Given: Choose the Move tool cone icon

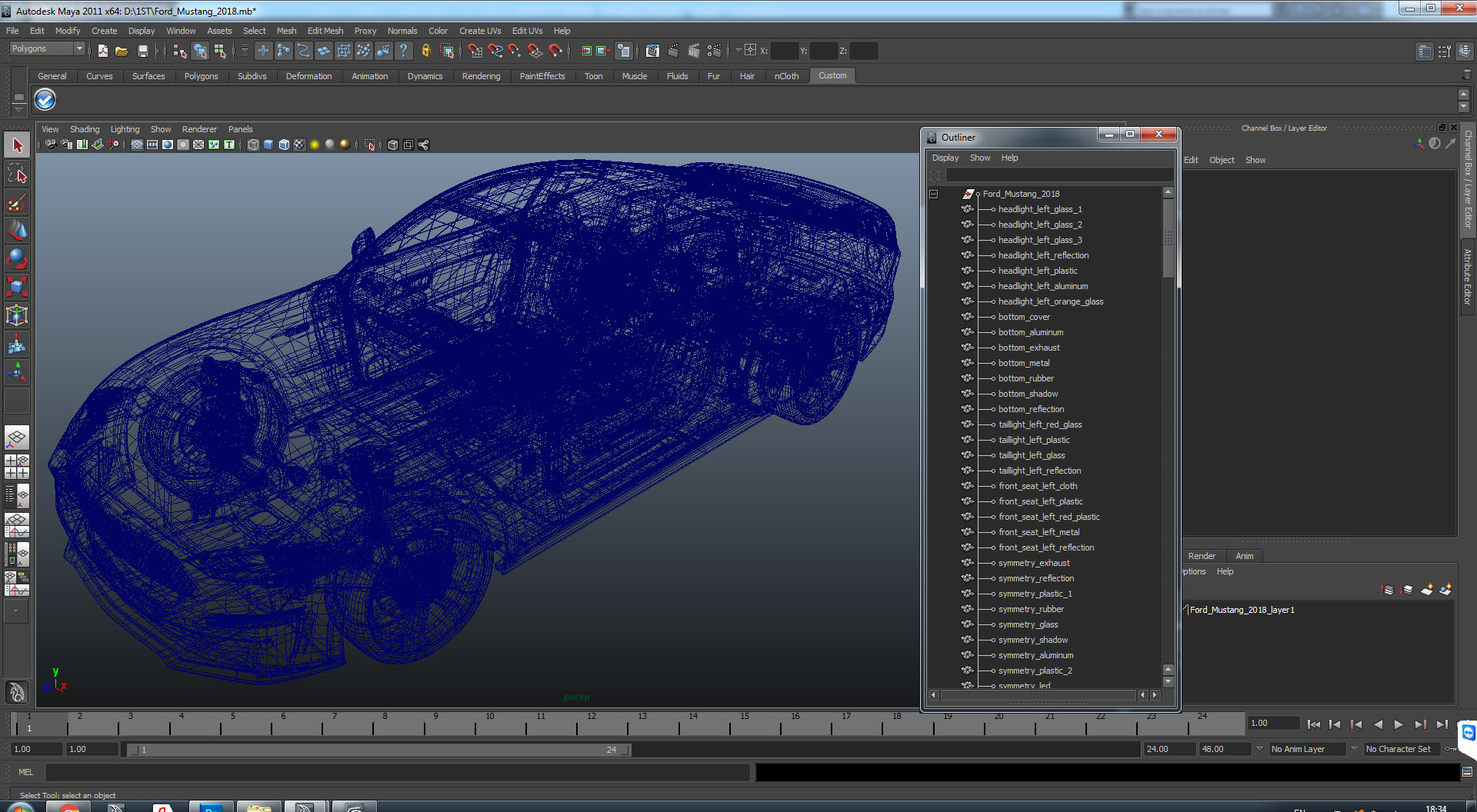Looking at the screenshot, I should click(17, 230).
